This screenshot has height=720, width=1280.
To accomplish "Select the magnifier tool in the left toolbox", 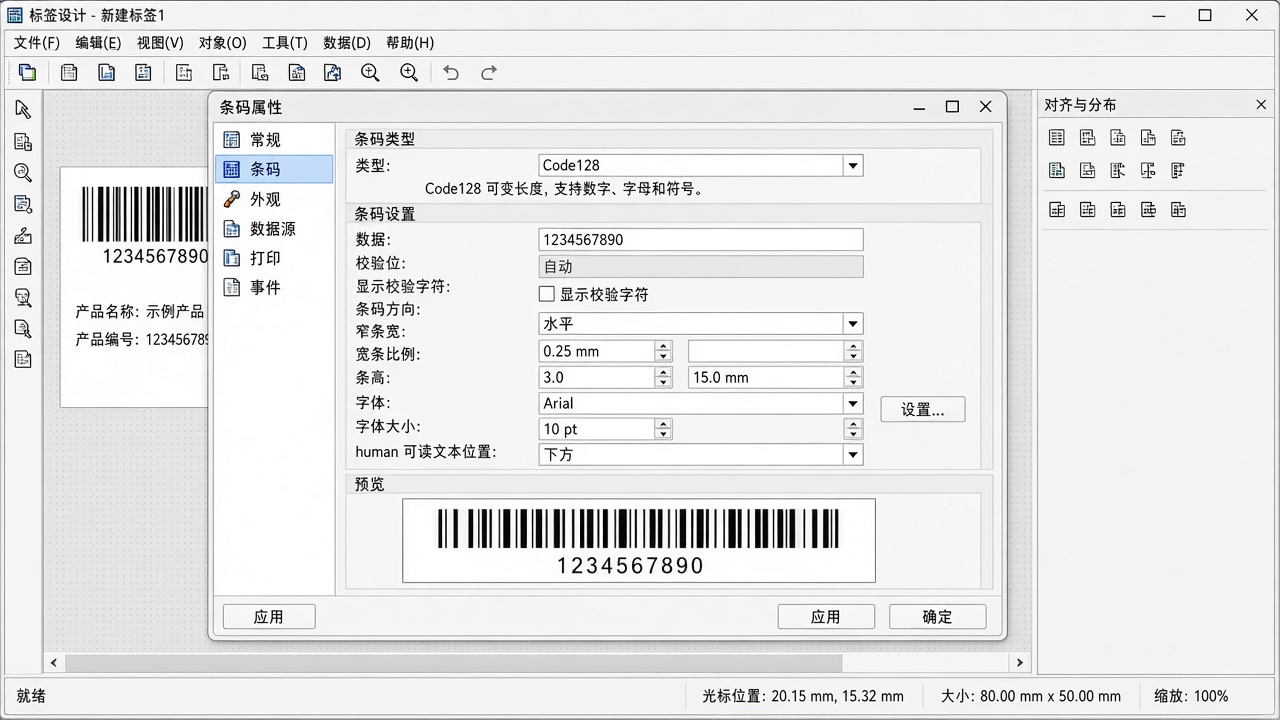I will click(23, 173).
